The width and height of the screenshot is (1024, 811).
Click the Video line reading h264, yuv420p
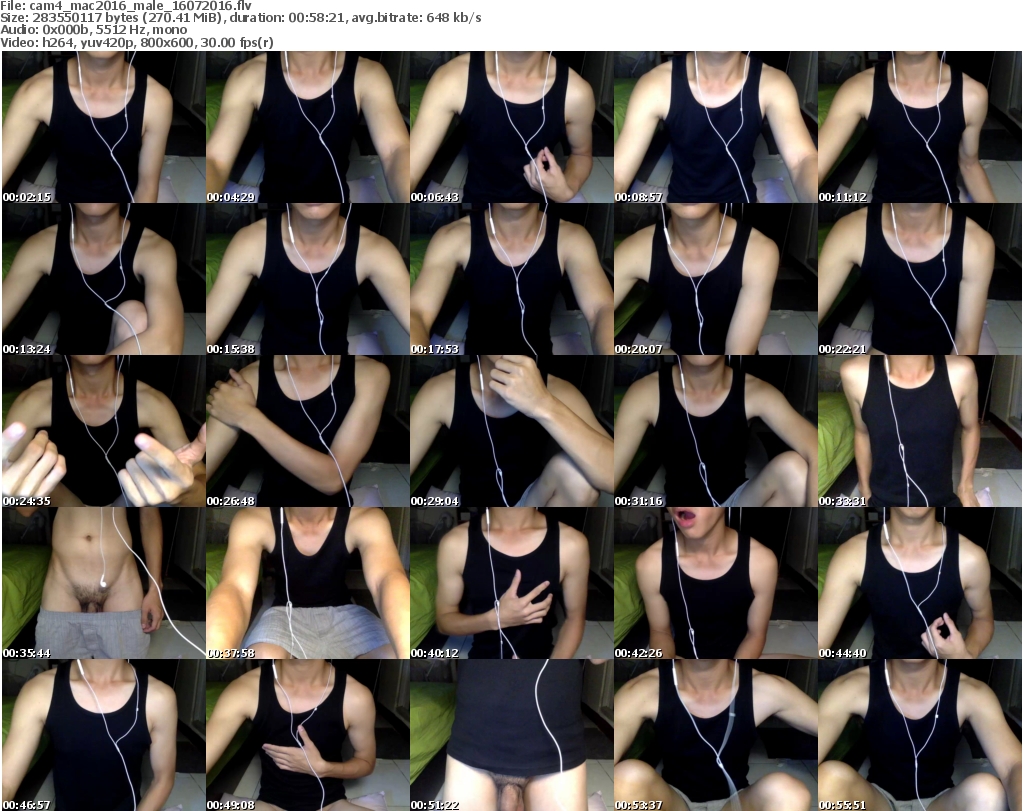[137, 42]
